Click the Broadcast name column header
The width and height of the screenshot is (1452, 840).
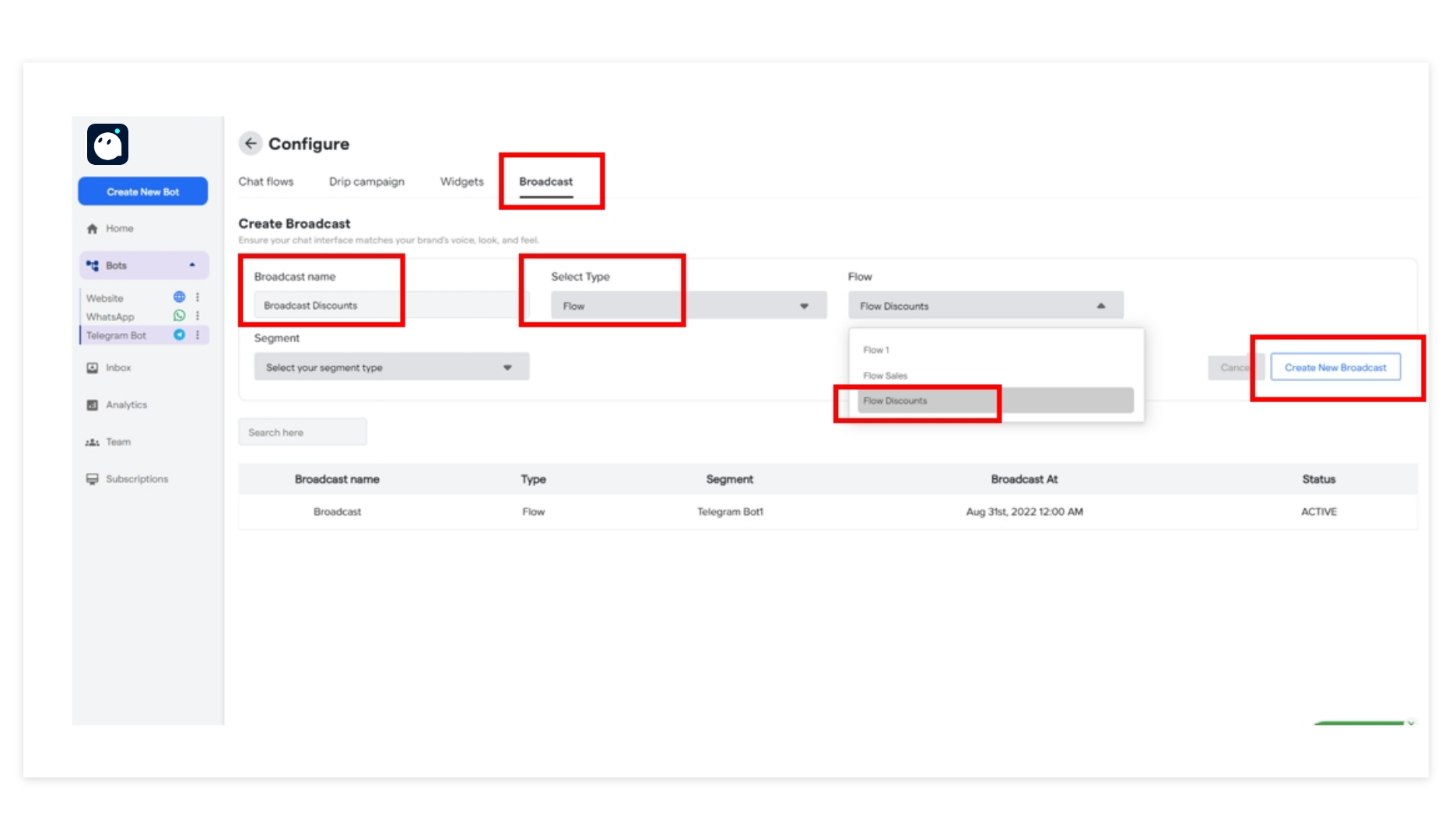[337, 479]
